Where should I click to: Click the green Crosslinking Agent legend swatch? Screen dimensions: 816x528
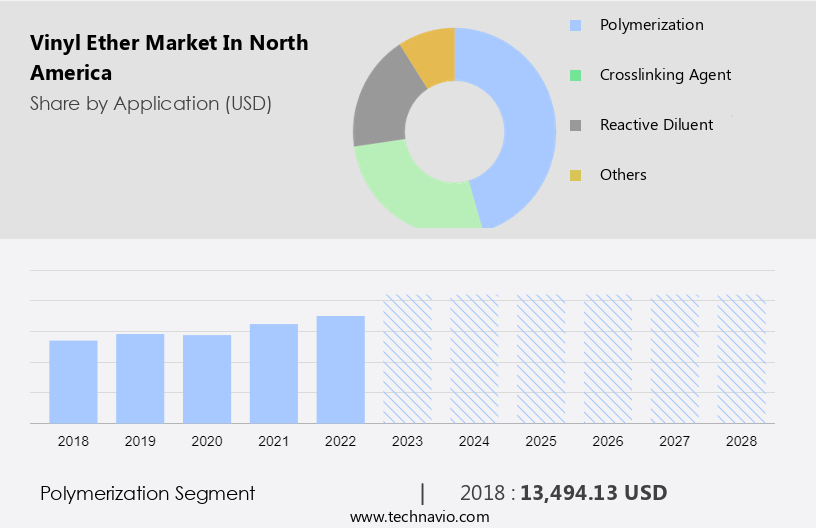tap(575, 75)
